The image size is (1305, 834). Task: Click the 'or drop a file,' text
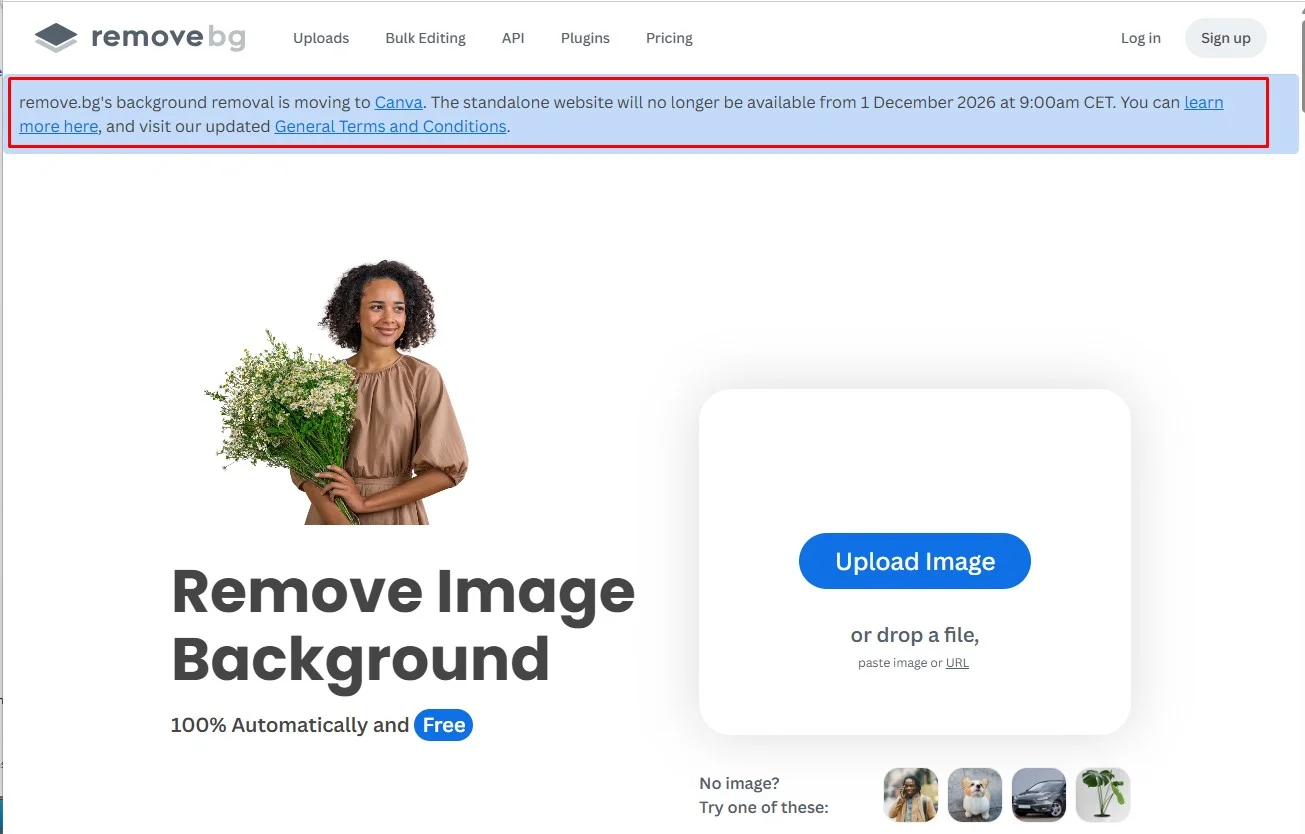coord(914,635)
